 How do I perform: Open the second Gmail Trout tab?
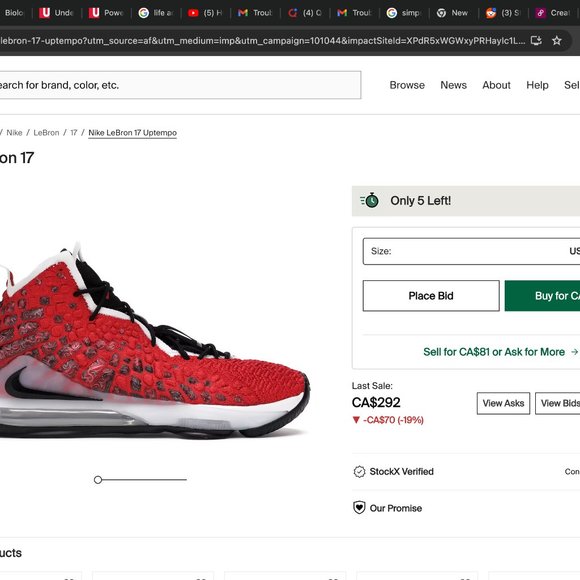(354, 13)
